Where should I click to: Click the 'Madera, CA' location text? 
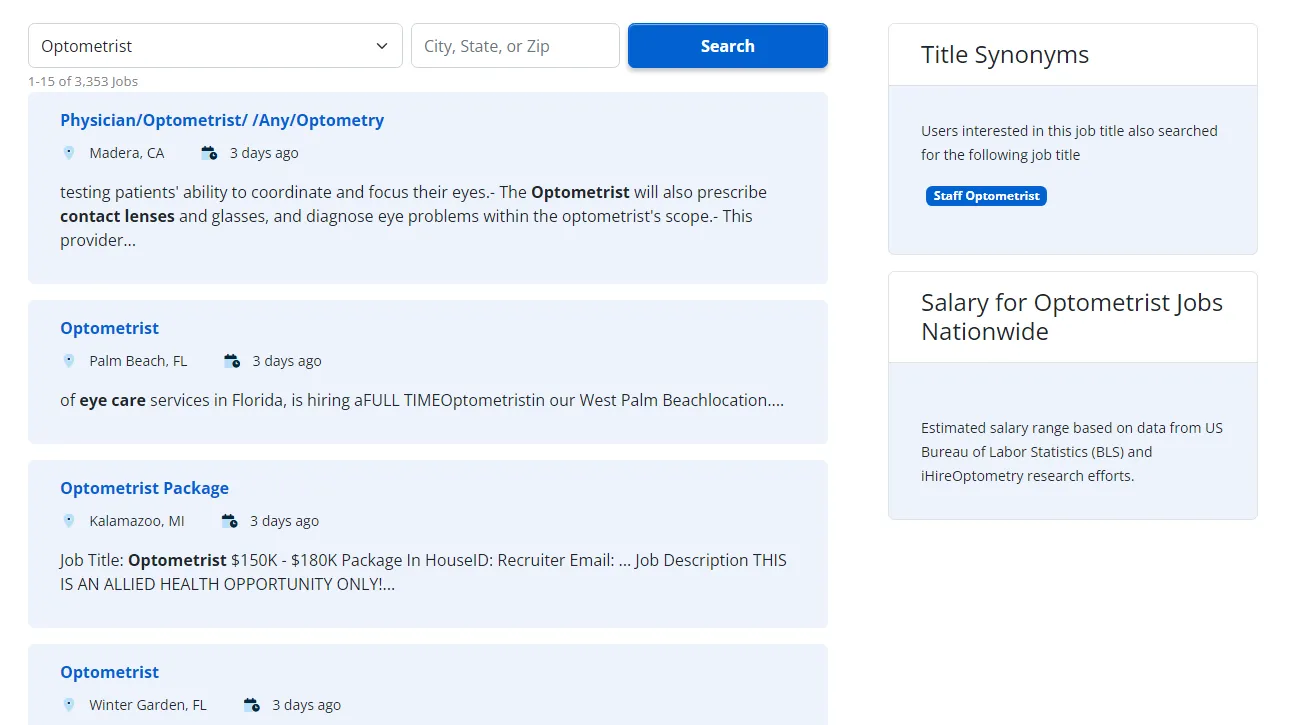click(x=127, y=153)
